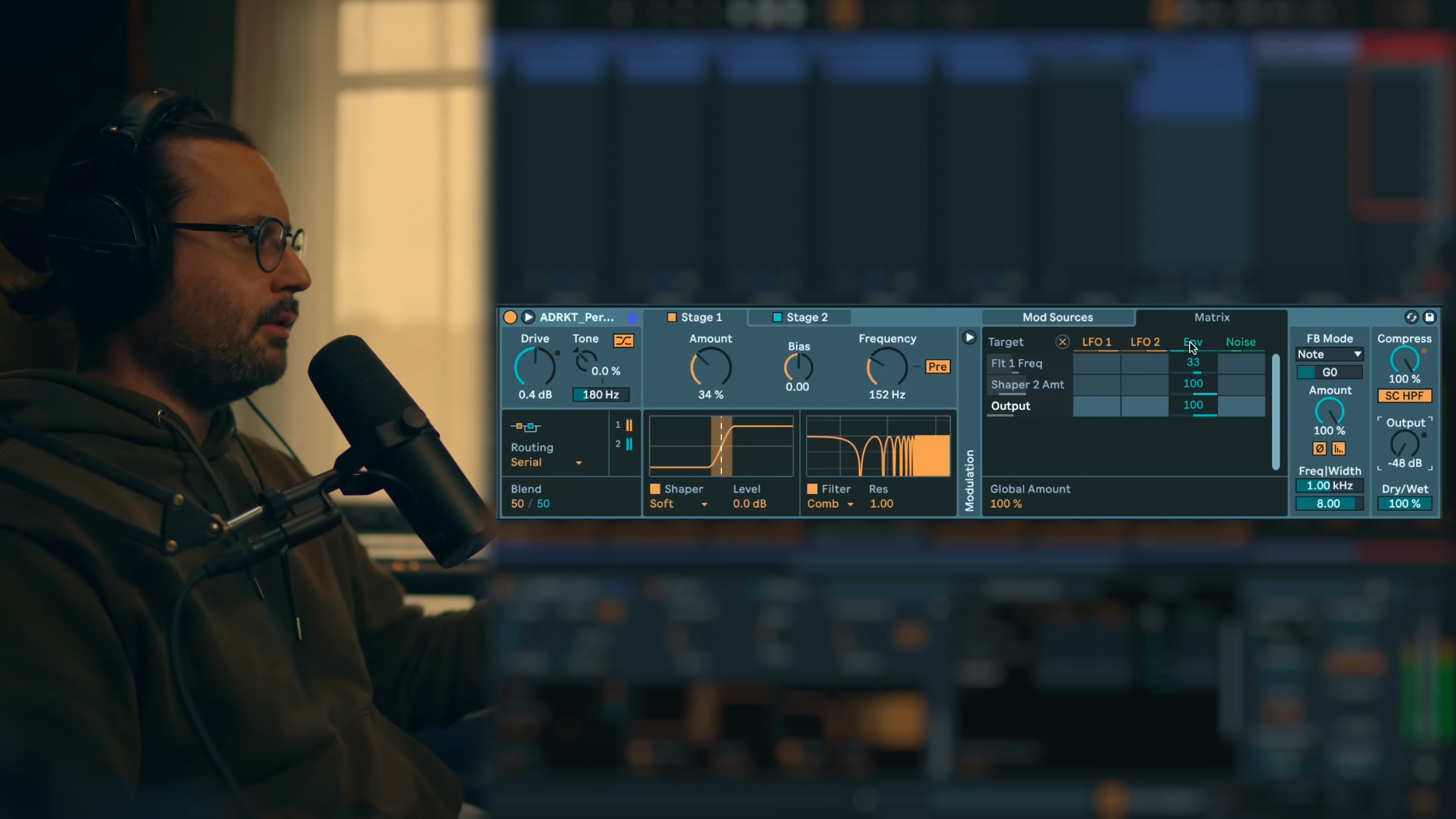Toggle the Shaper on/off square
The height and width of the screenshot is (819, 1456).
pyautogui.click(x=655, y=489)
